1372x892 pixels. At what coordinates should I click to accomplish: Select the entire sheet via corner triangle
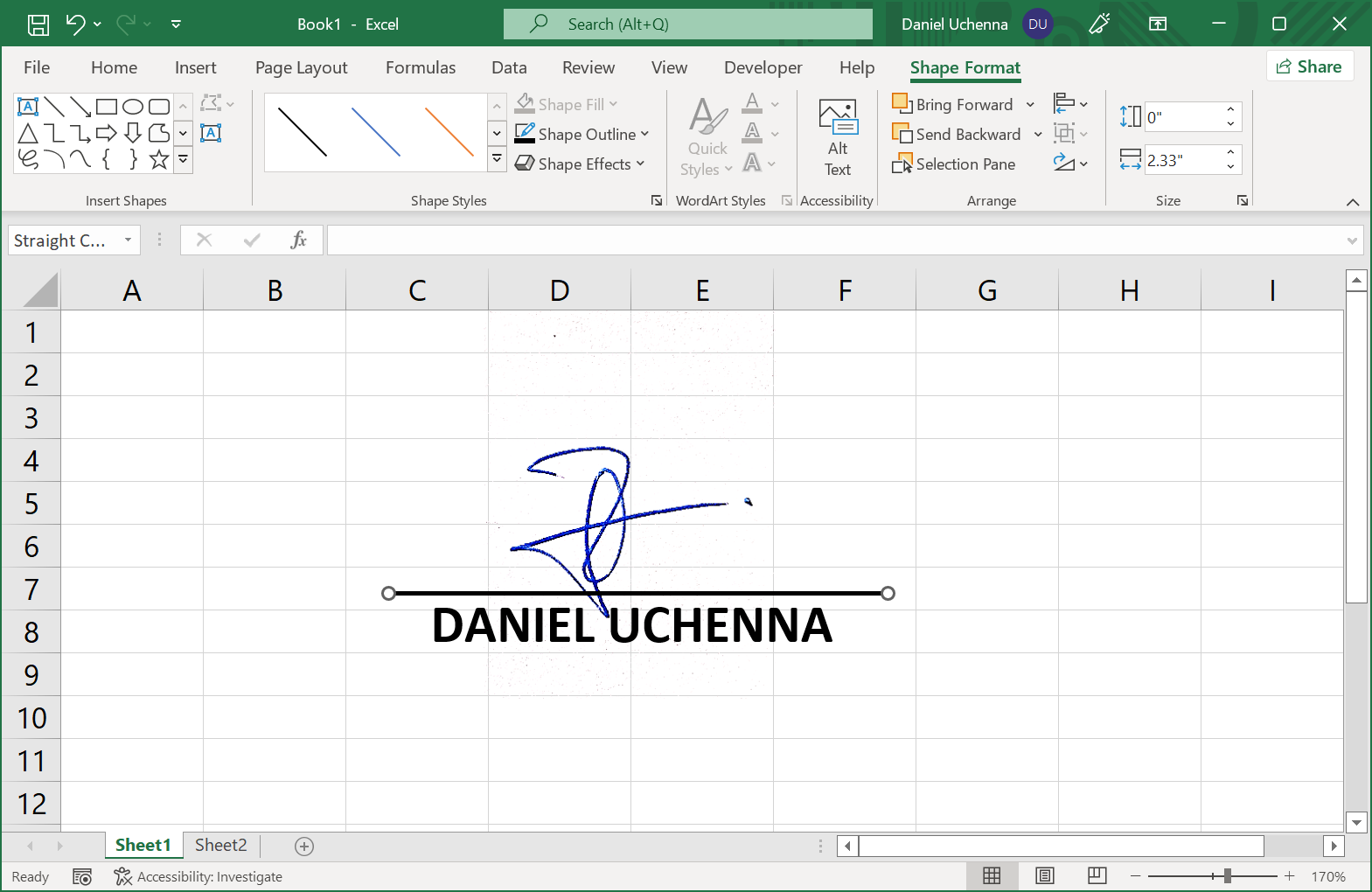pos(40,290)
